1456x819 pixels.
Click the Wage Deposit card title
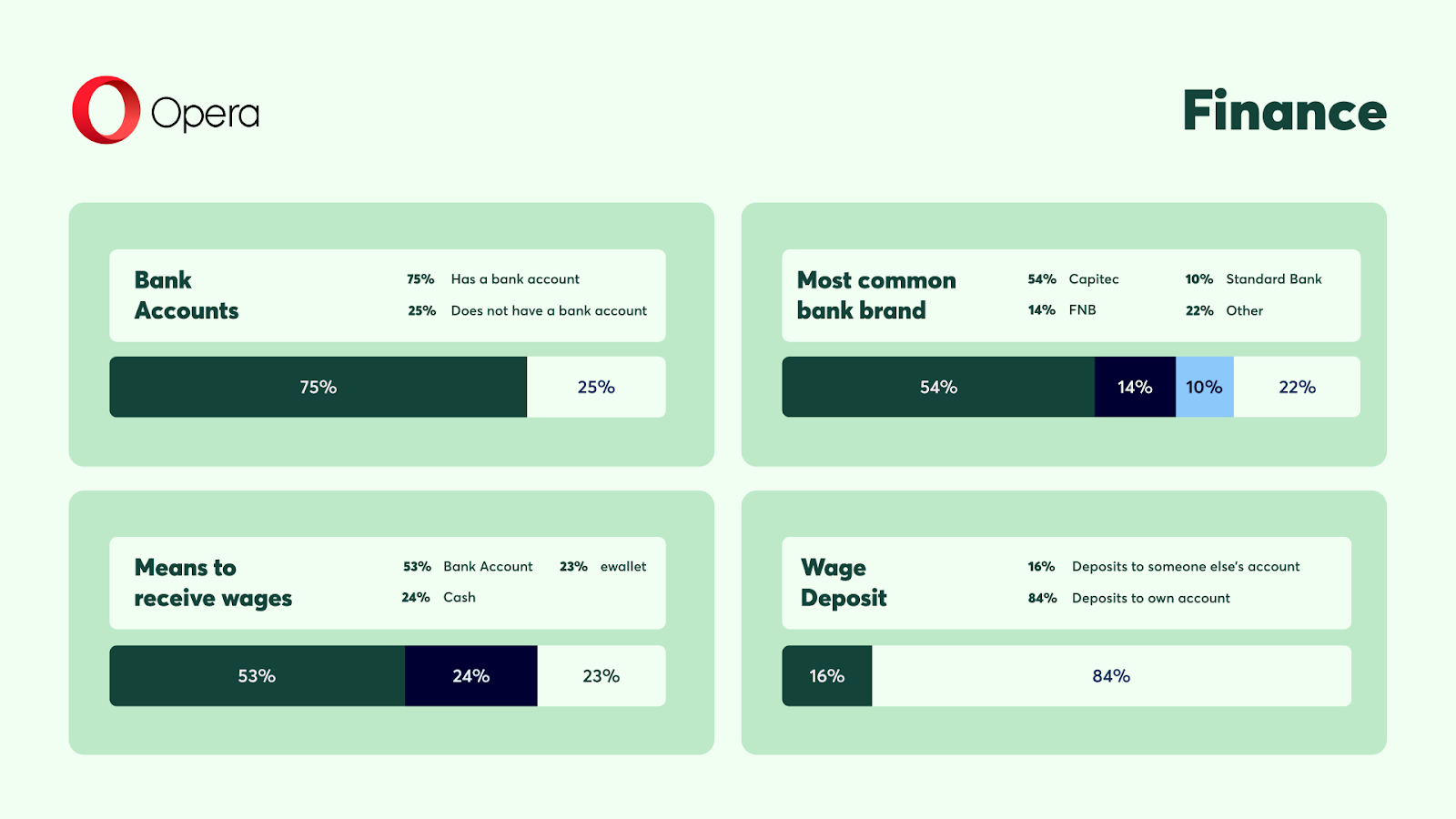844,582
